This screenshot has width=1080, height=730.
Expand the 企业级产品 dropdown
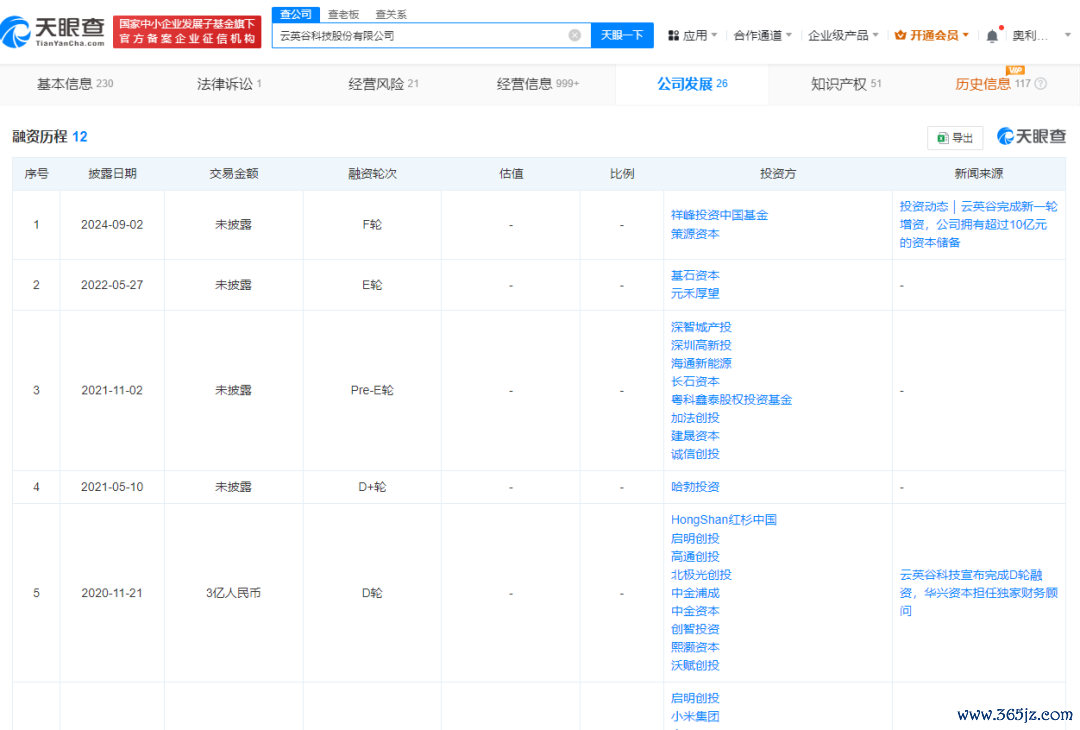click(x=875, y=35)
